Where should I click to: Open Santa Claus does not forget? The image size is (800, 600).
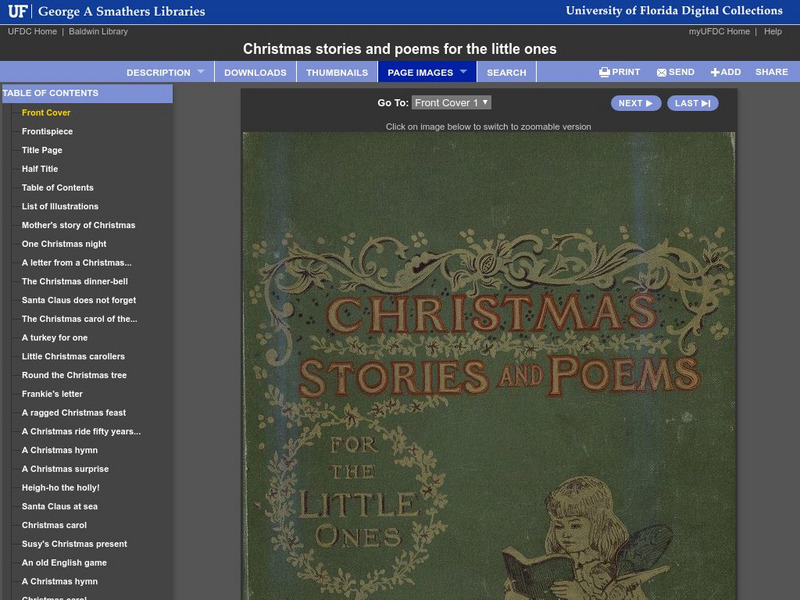pos(79,301)
